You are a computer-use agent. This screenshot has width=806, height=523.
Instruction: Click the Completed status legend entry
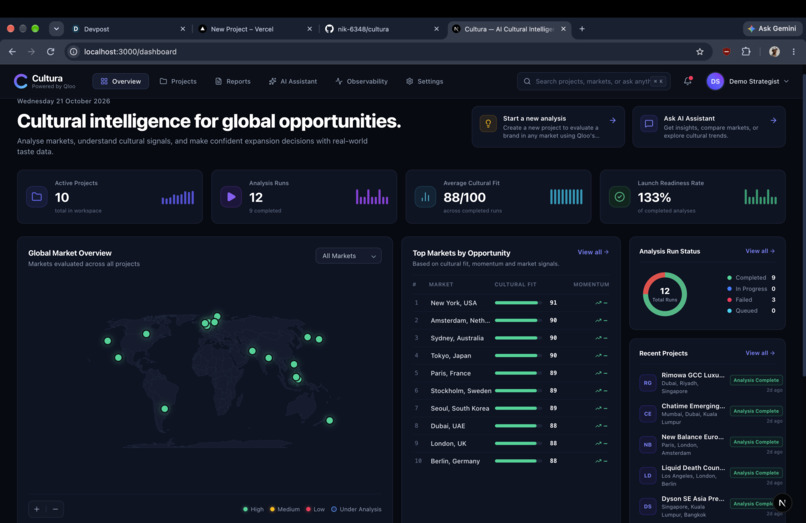pyautogui.click(x=751, y=278)
